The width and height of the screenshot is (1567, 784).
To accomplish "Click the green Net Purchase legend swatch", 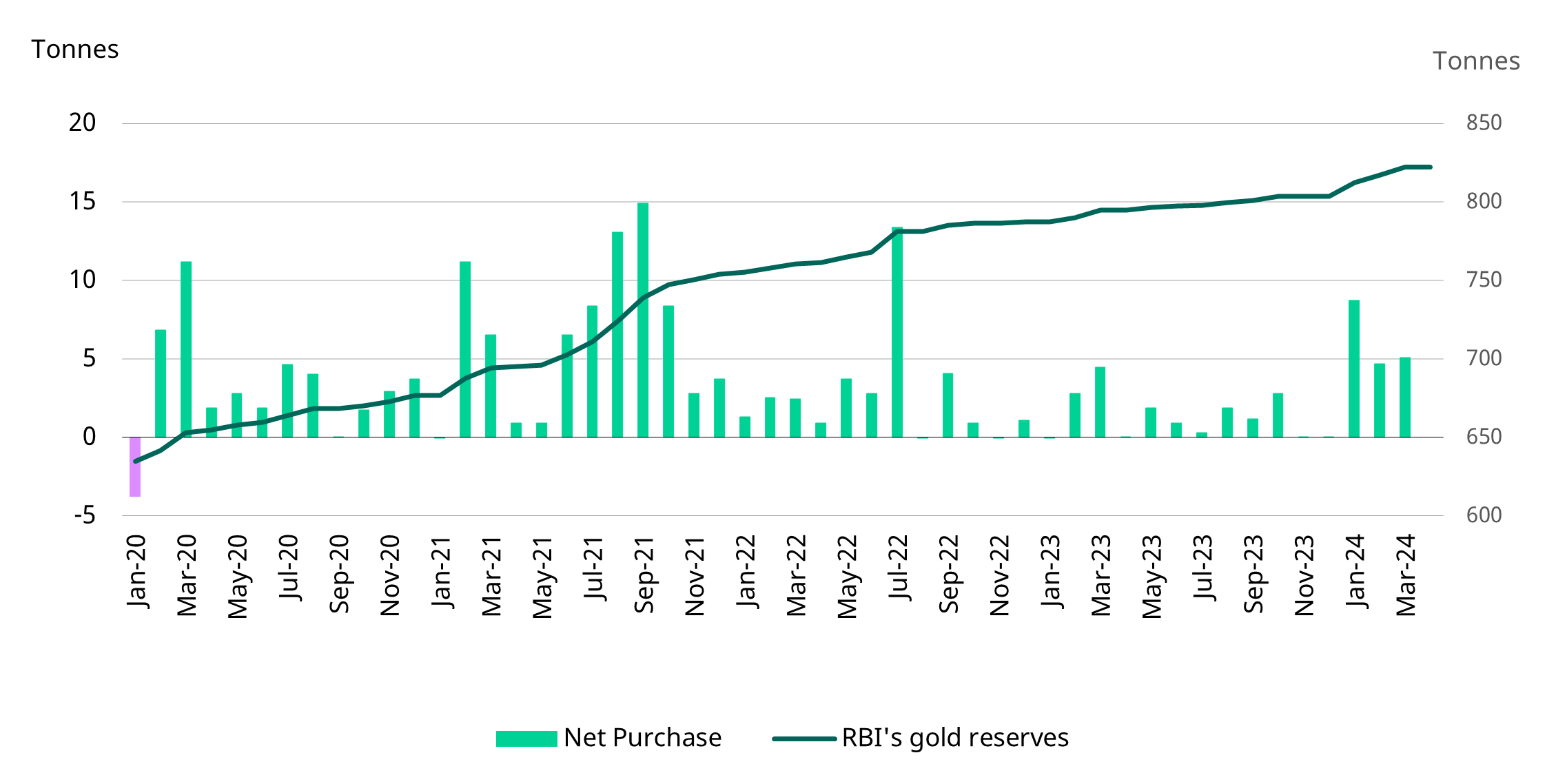I will coord(527,737).
